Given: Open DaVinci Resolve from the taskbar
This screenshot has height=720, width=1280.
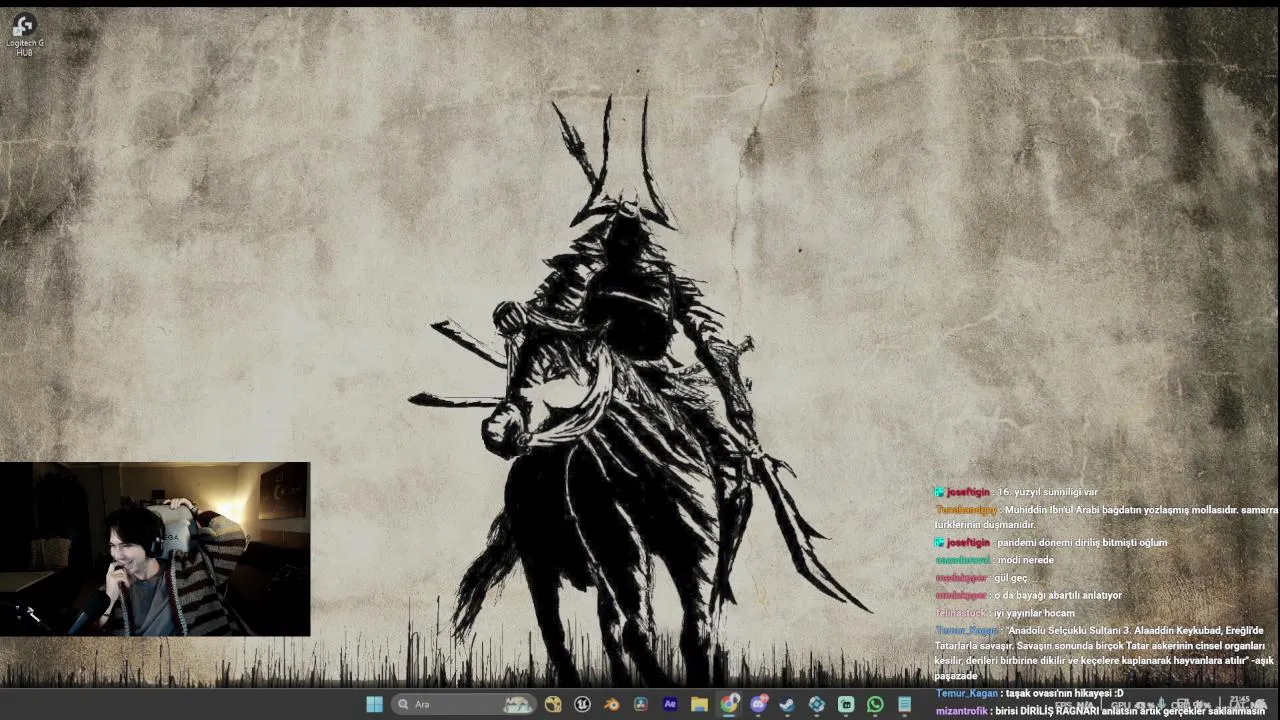Looking at the screenshot, I should pyautogui.click(x=641, y=704).
